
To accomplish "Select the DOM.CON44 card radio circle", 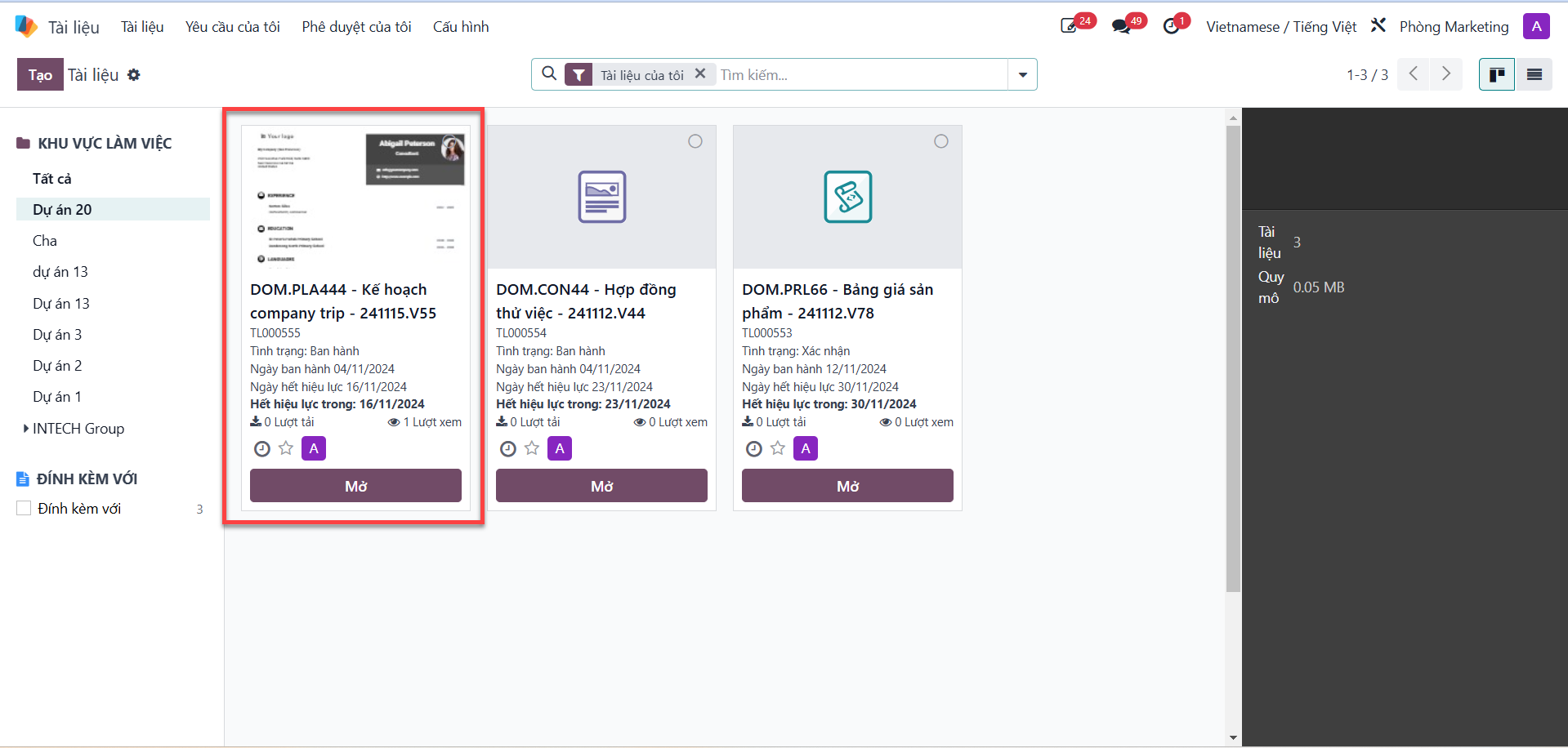I will (695, 141).
